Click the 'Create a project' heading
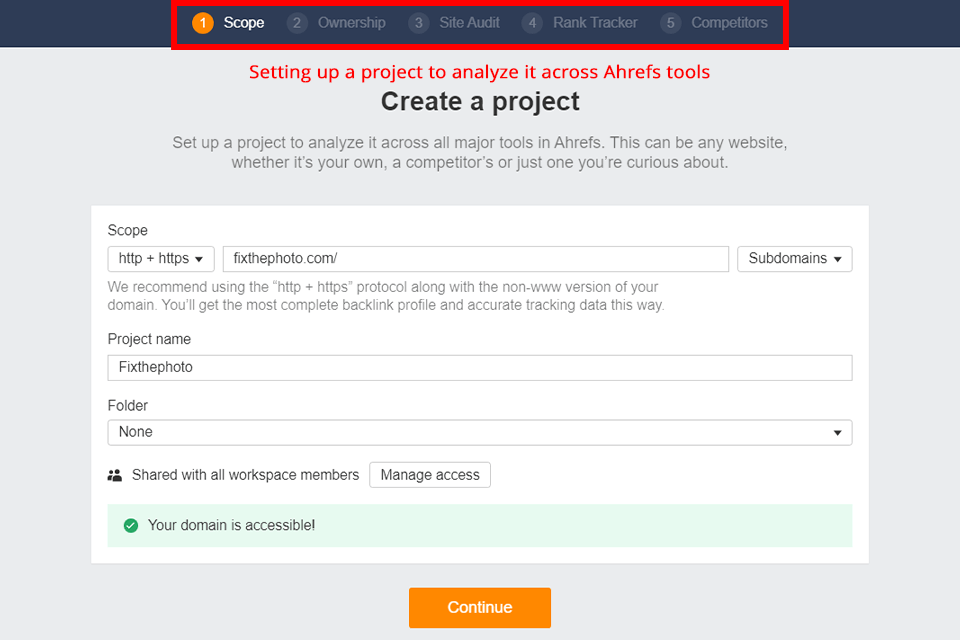The height and width of the screenshot is (640, 960). tap(480, 102)
